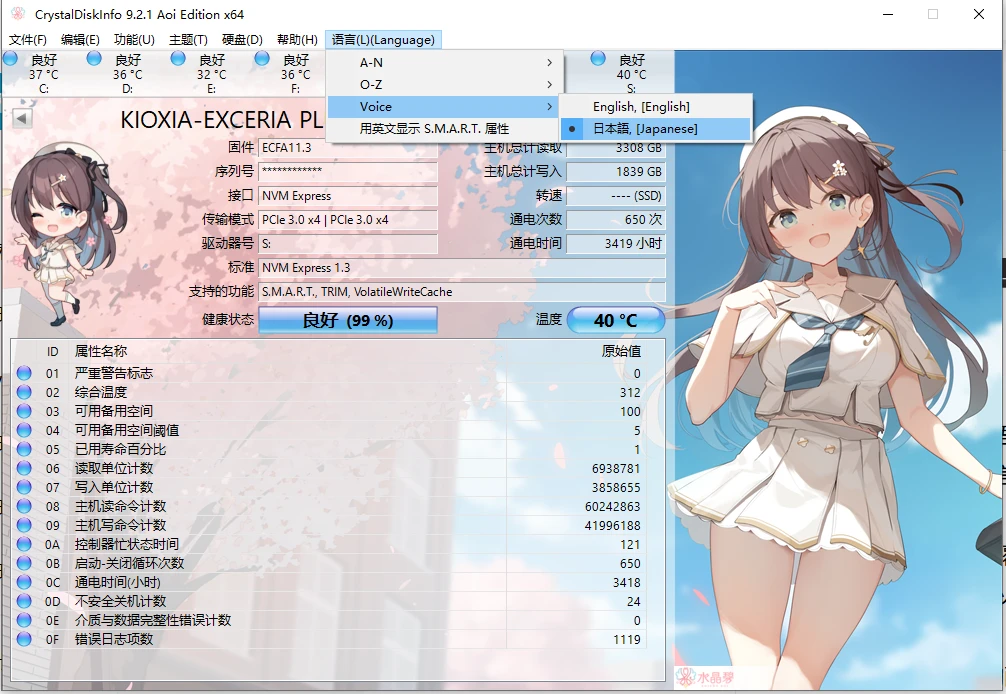Image resolution: width=1006 pixels, height=694 pixels.
Task: Expand the O-Z language submenu
Action: 444,85
